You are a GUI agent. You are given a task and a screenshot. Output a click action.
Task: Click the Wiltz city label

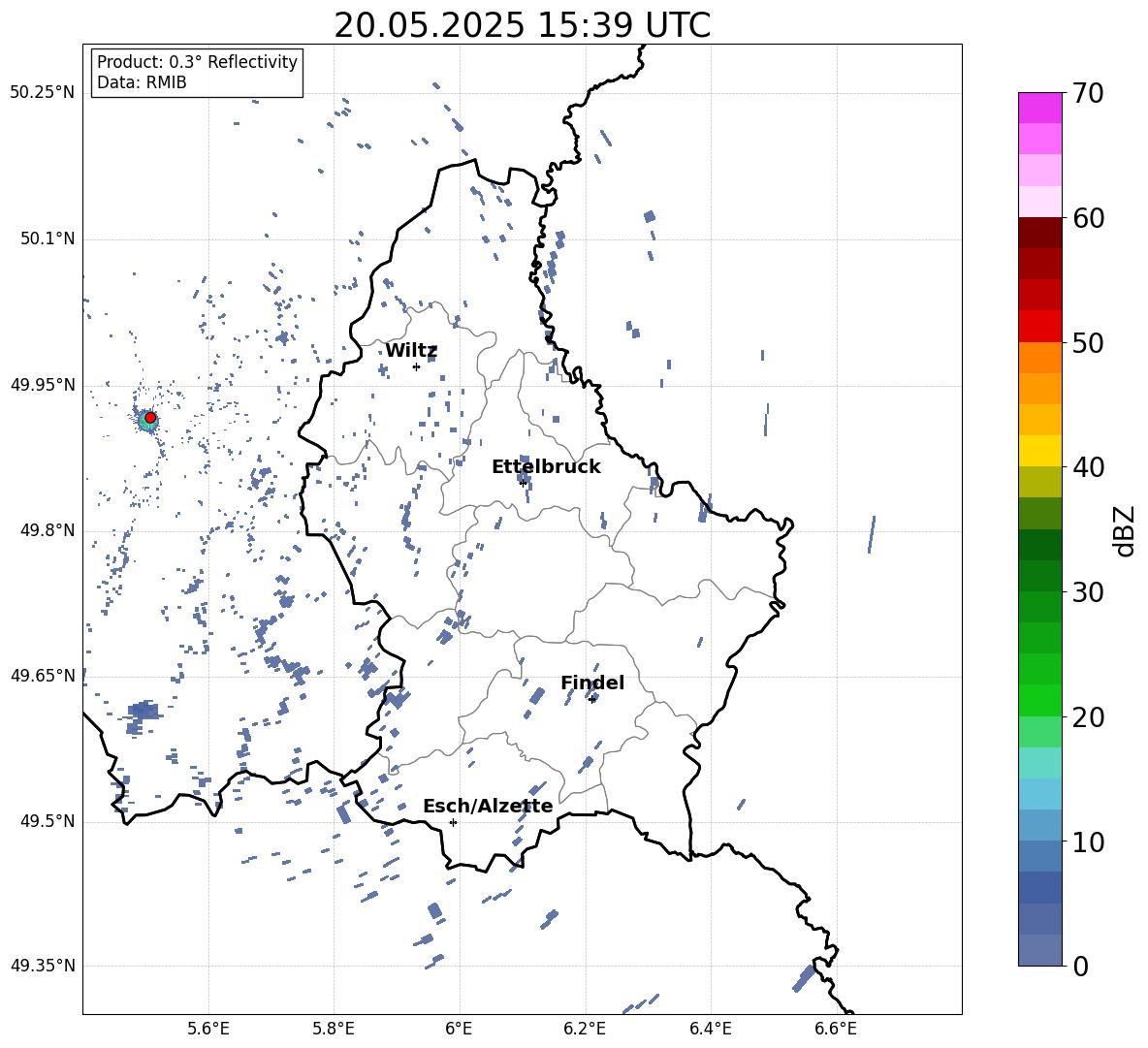(x=411, y=351)
